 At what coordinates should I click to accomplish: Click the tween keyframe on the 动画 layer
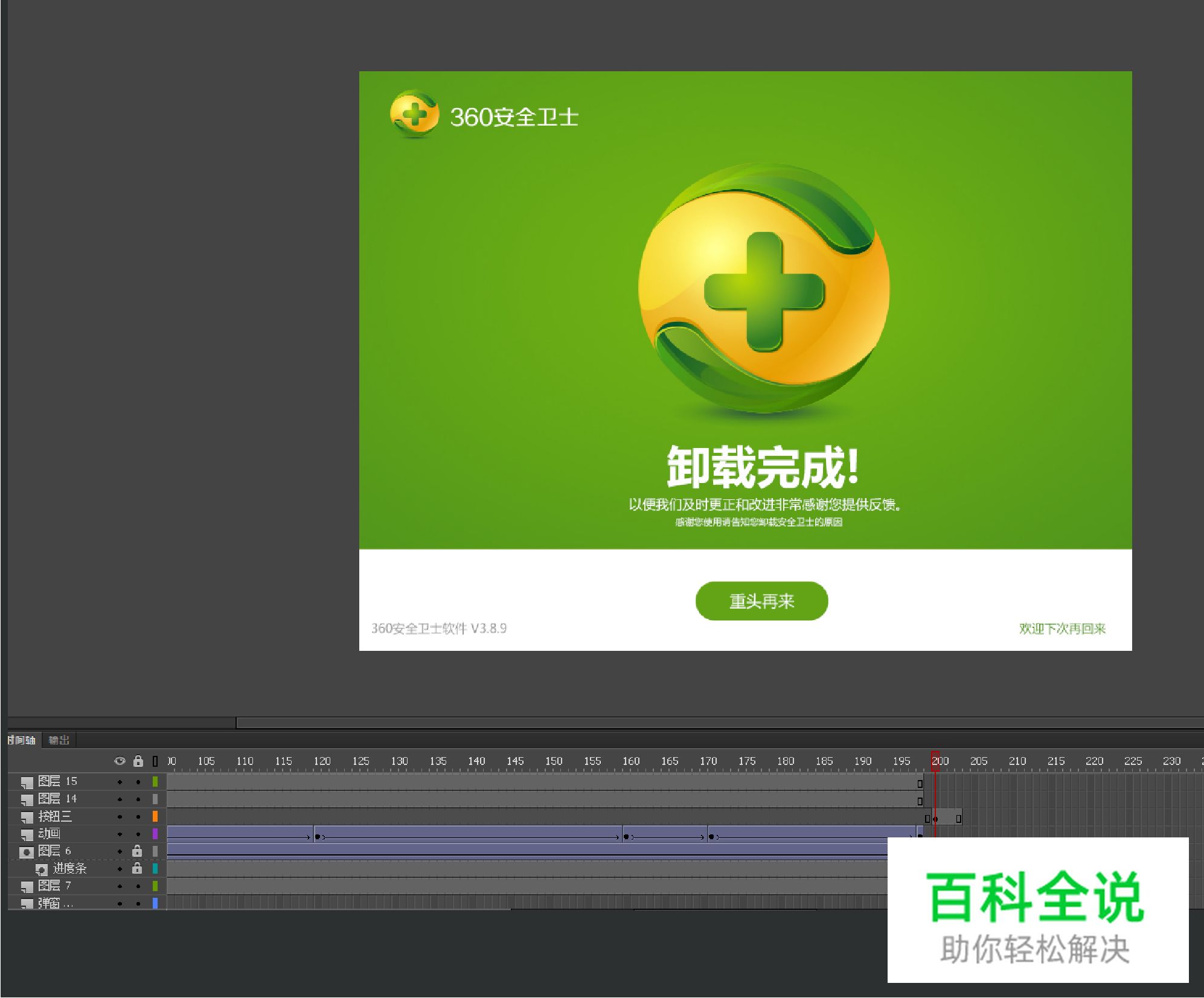pos(318,836)
